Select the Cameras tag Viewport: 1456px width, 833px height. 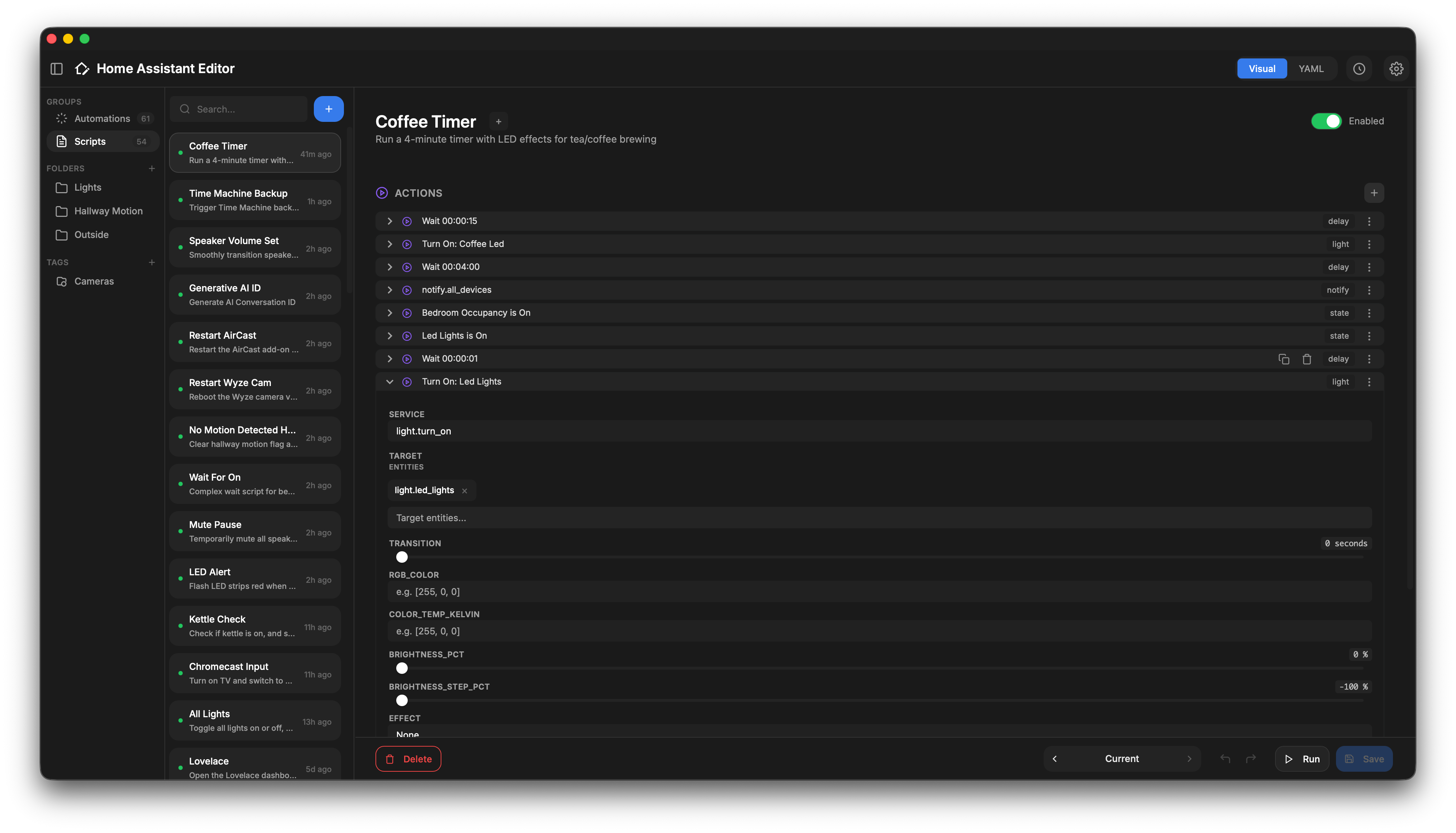(102, 281)
